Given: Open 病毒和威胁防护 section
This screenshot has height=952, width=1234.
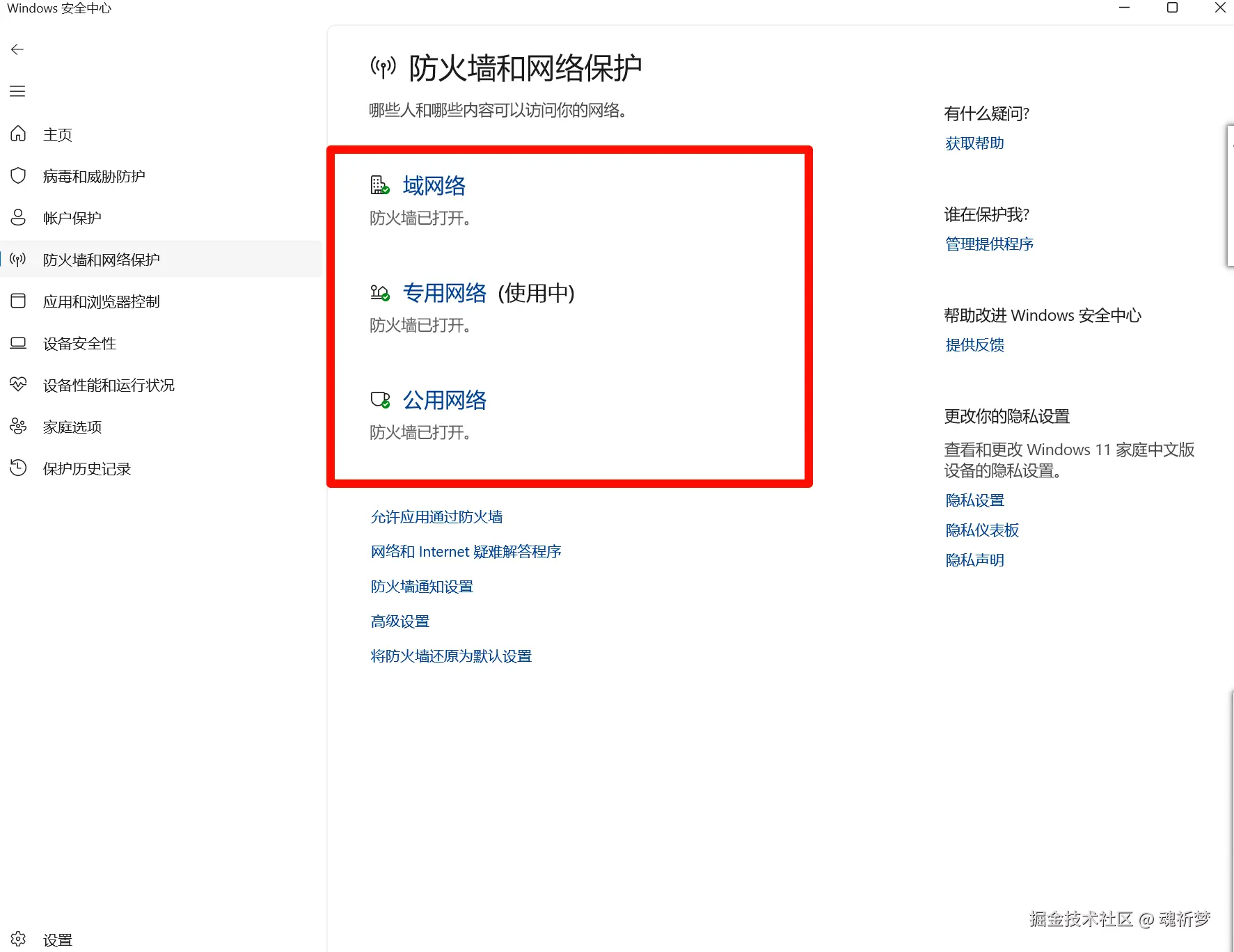Looking at the screenshot, I should [x=94, y=176].
